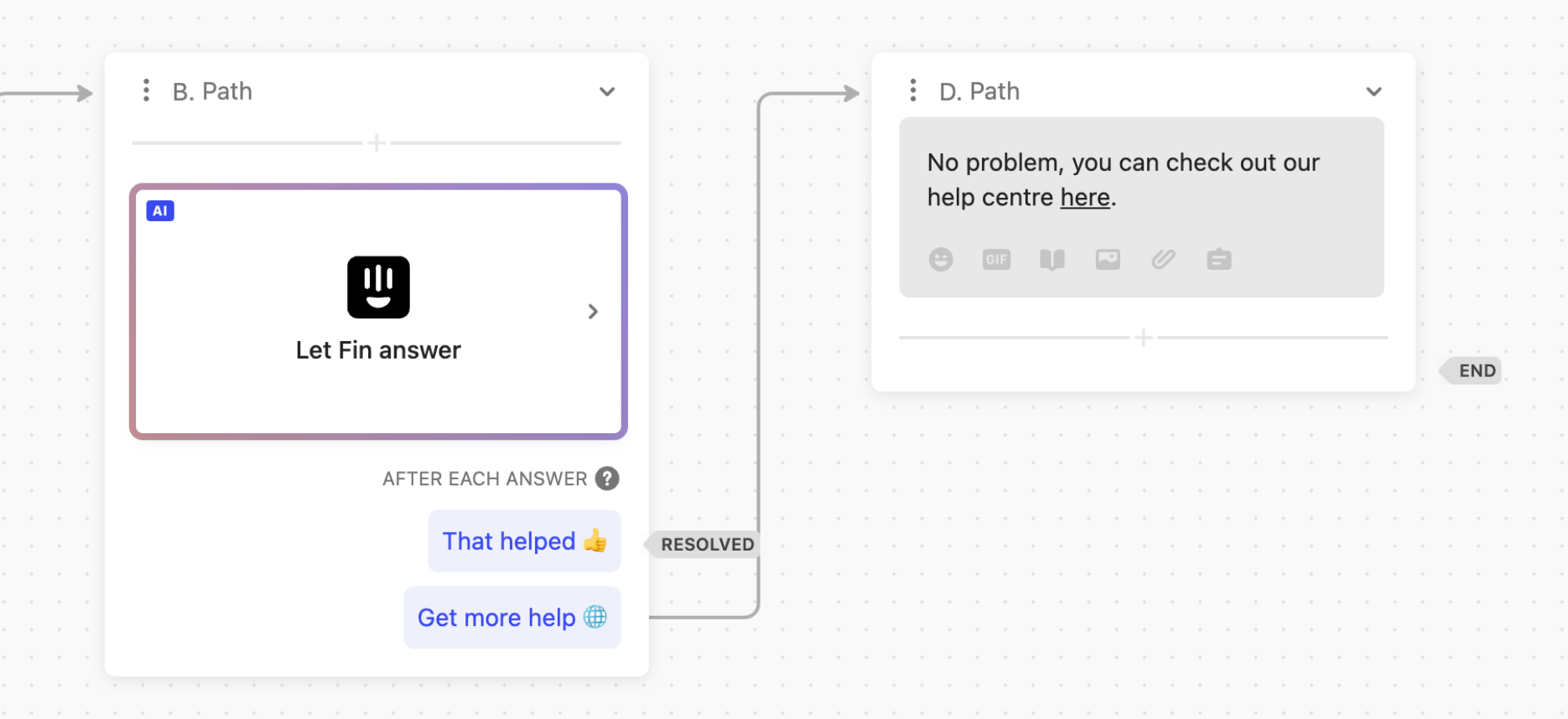Follow the 'here' help centre link
Screen dimensions: 1568x719
[x=1085, y=198]
